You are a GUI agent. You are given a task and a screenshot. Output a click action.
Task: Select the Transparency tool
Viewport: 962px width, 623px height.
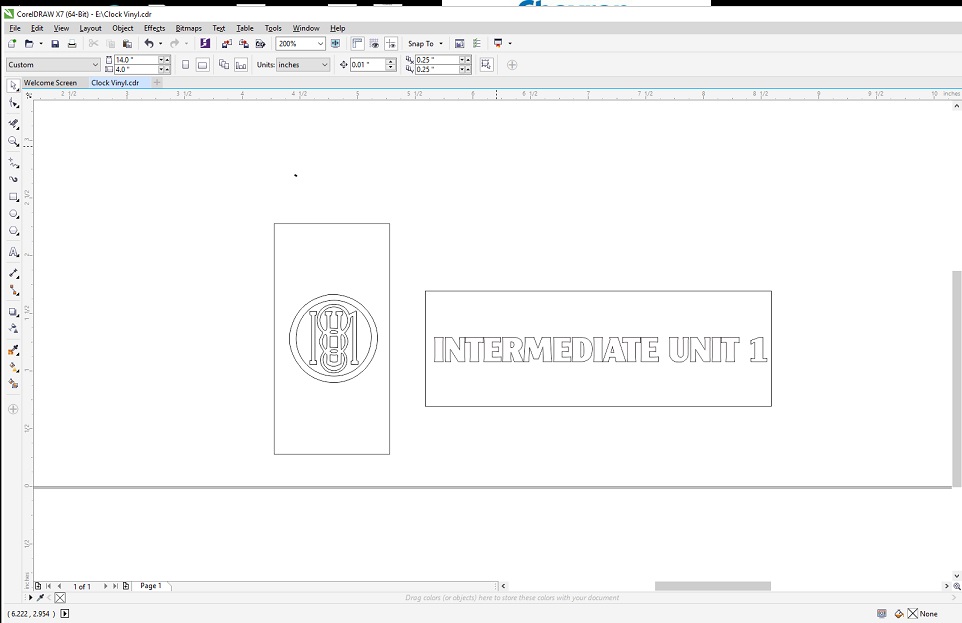click(13, 328)
